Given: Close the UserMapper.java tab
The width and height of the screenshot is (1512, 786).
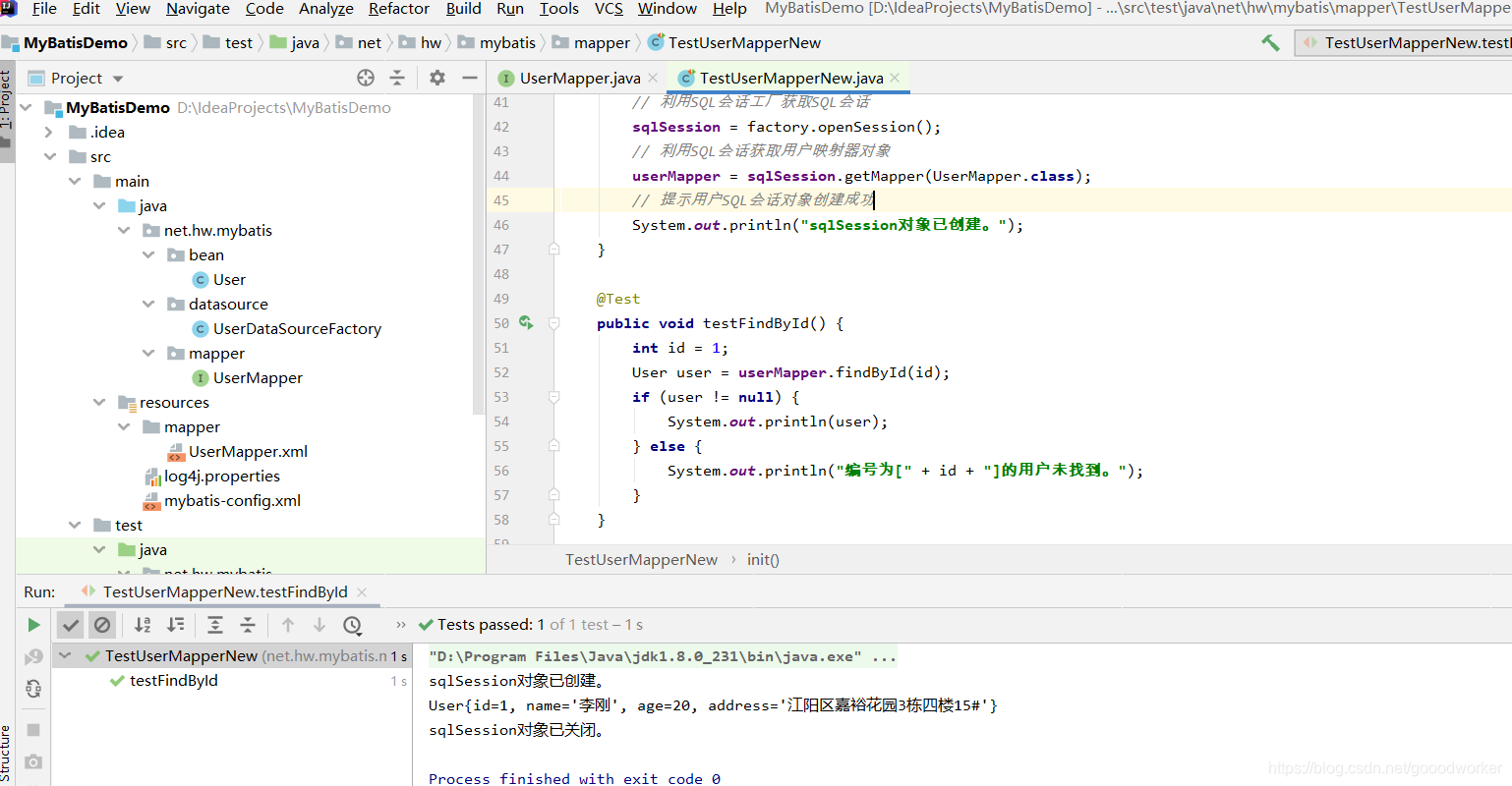Looking at the screenshot, I should click(x=653, y=78).
